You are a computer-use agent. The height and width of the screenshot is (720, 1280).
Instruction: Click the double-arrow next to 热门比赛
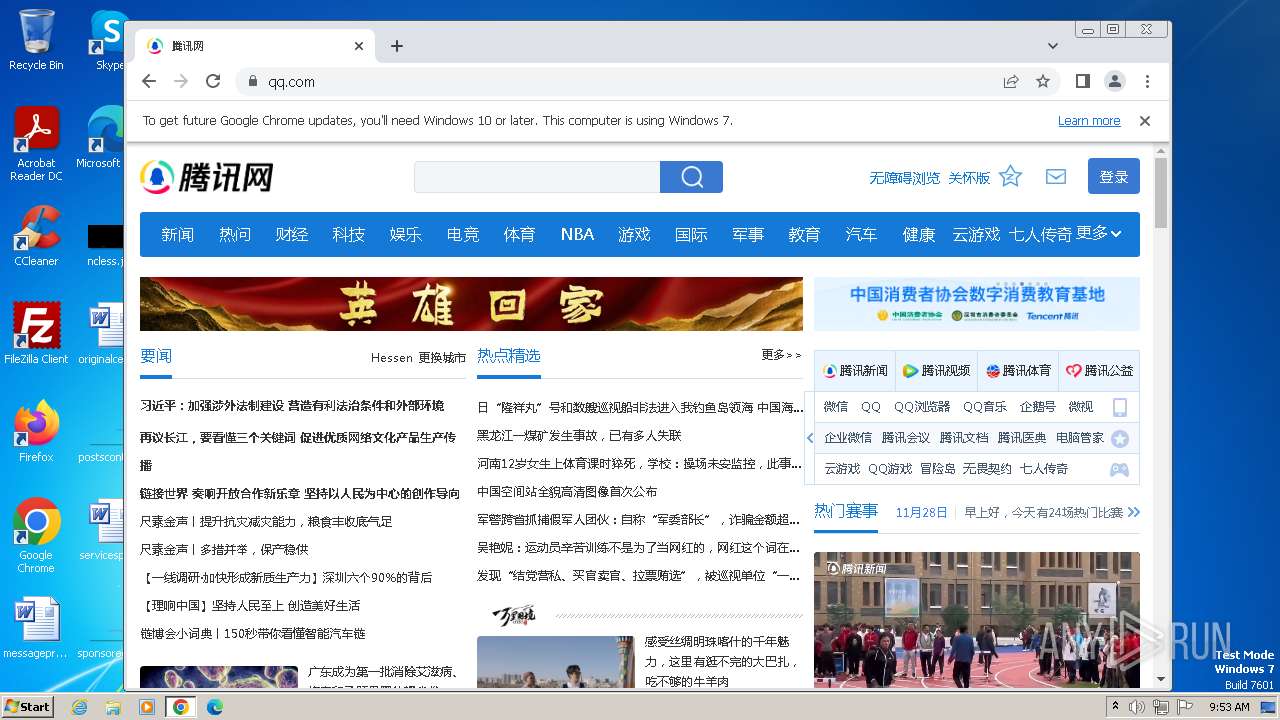pyautogui.click(x=1133, y=512)
